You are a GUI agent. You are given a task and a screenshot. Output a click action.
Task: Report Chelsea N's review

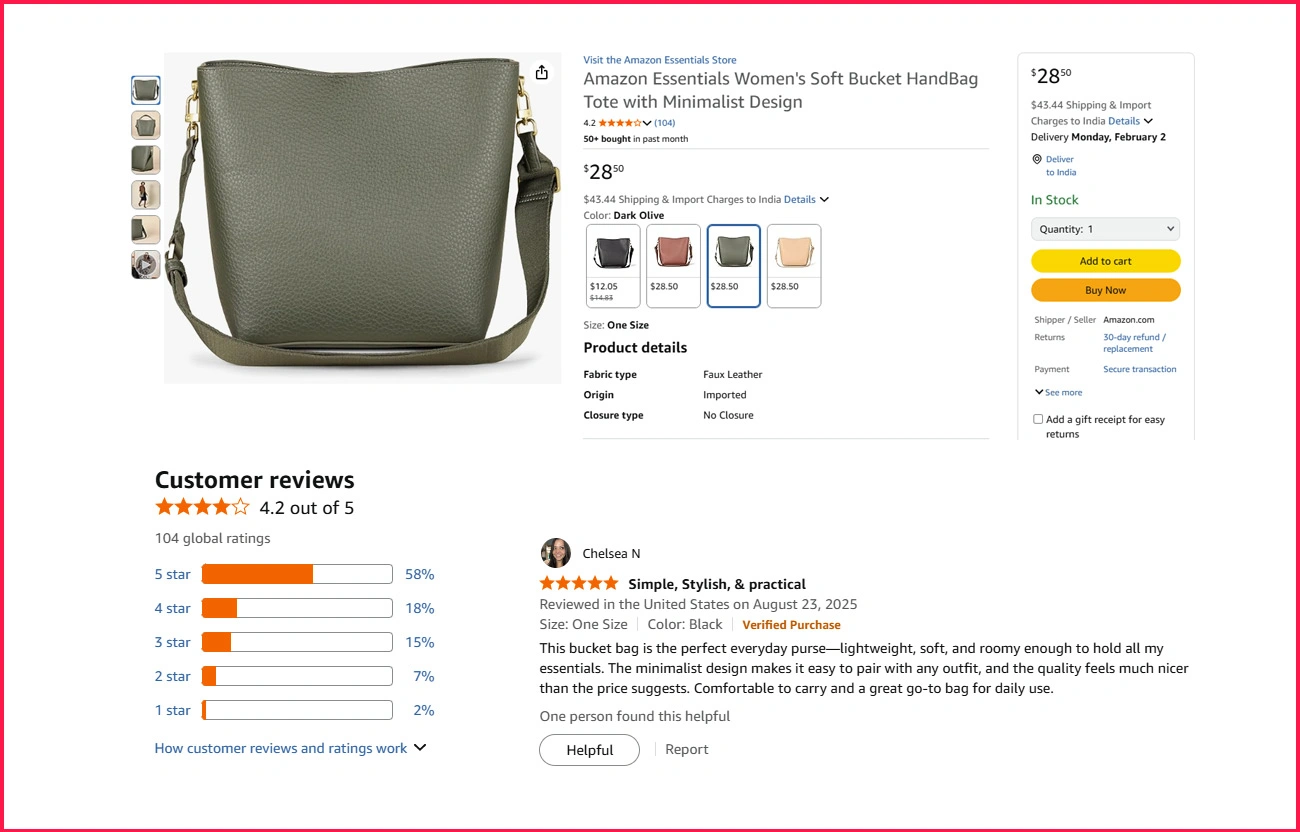click(687, 750)
